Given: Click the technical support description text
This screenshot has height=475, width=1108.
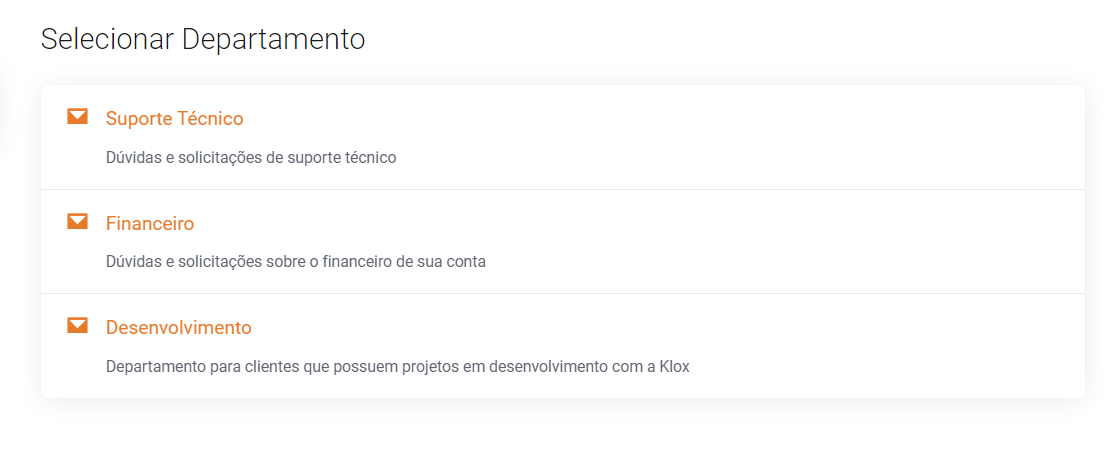Looking at the screenshot, I should (x=251, y=158).
